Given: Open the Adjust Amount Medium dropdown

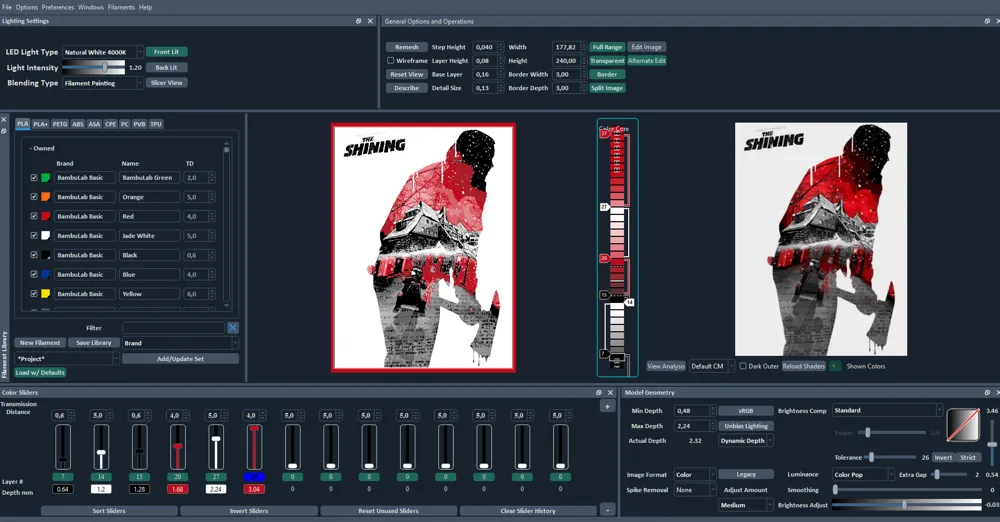Looking at the screenshot, I should (746, 505).
